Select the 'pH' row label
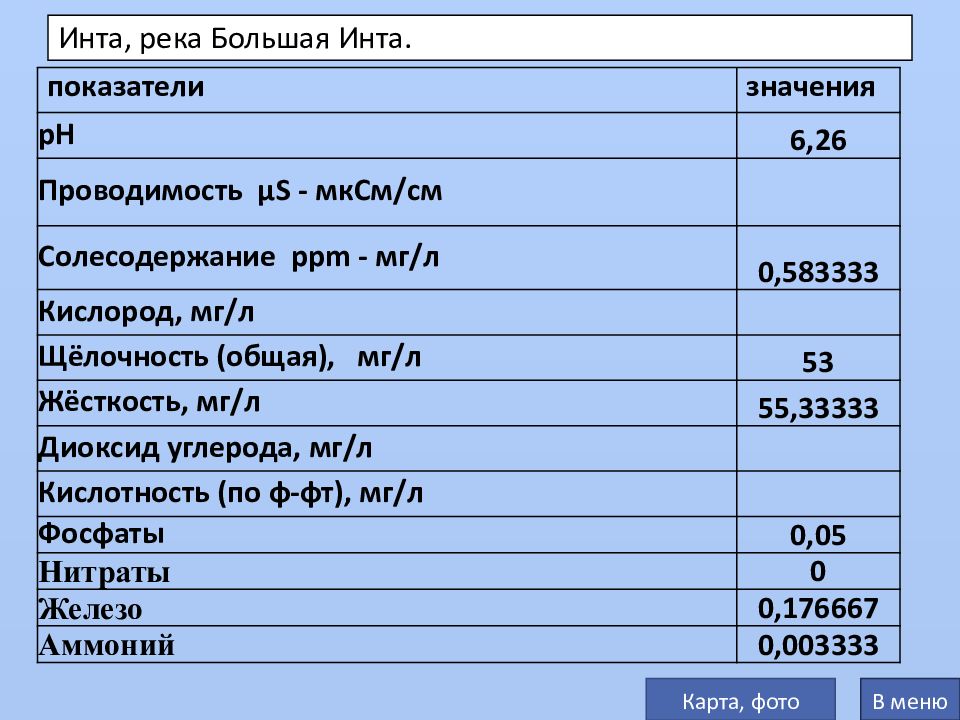Image resolution: width=960 pixels, height=720 pixels. (56, 134)
